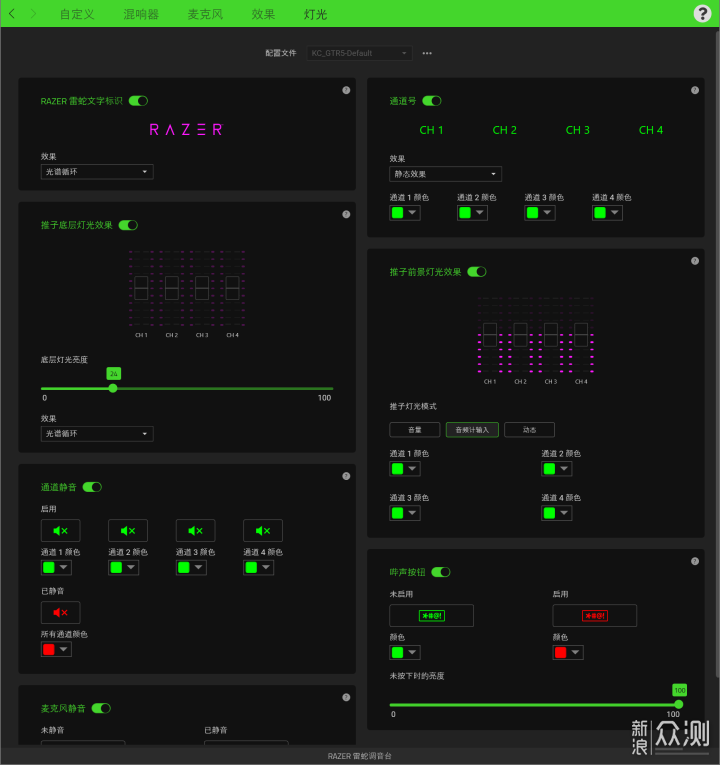720x765 pixels.
Task: Toggle the 推子底层灯光效果 switch
Action: click(128, 225)
